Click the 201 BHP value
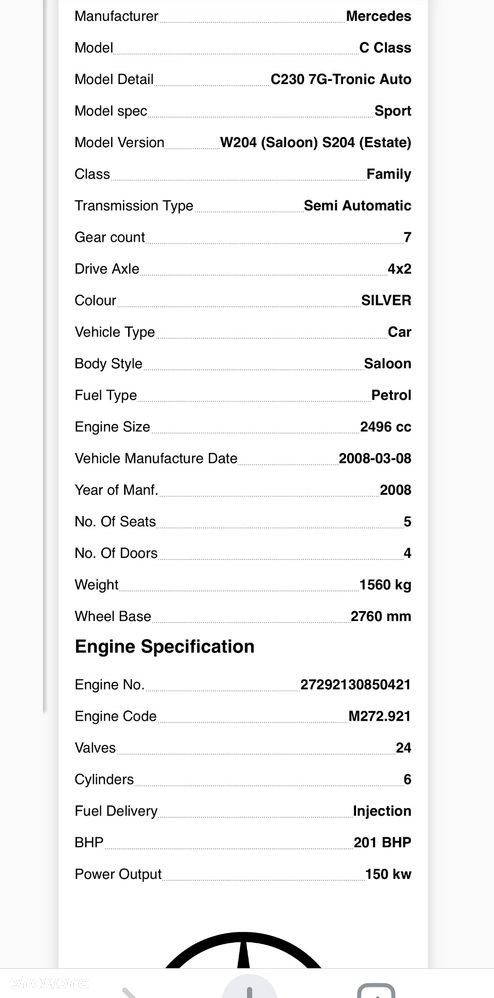This screenshot has height=998, width=494. [382, 843]
